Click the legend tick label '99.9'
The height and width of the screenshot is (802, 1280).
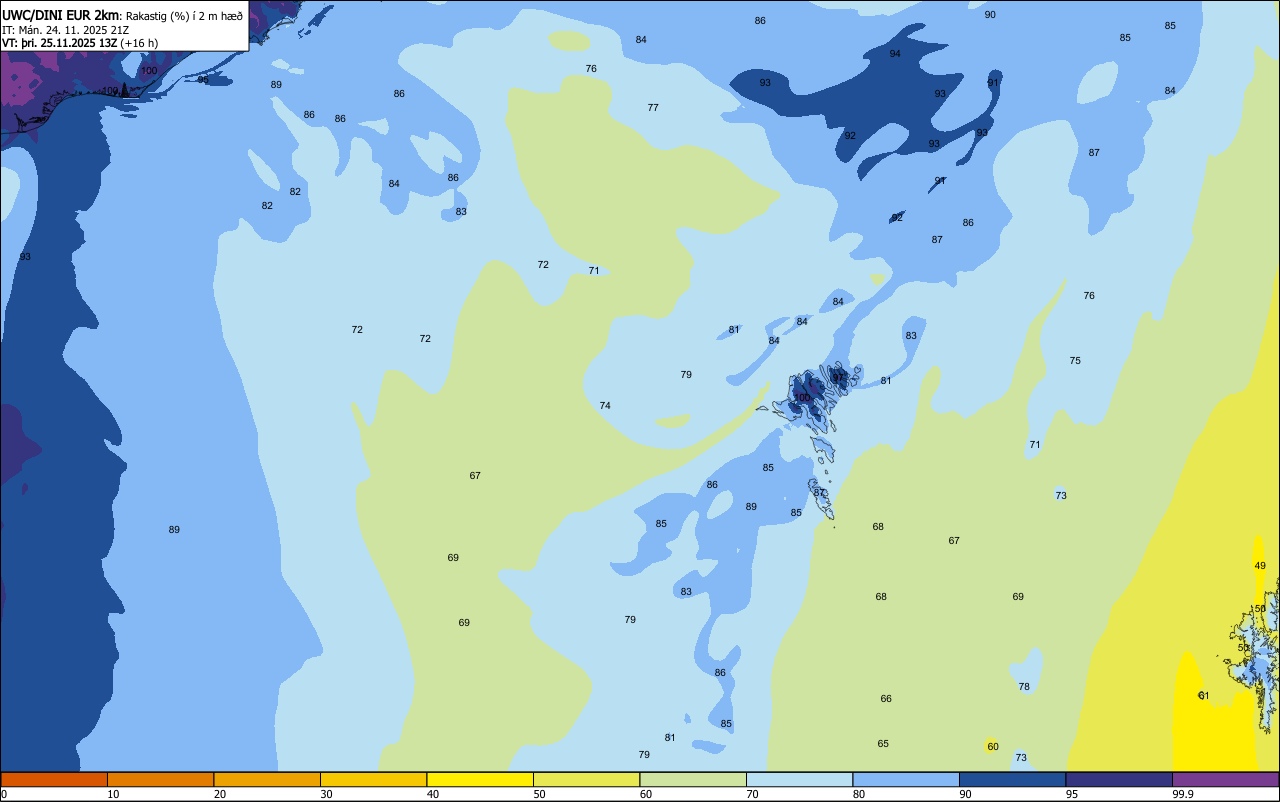point(1183,794)
